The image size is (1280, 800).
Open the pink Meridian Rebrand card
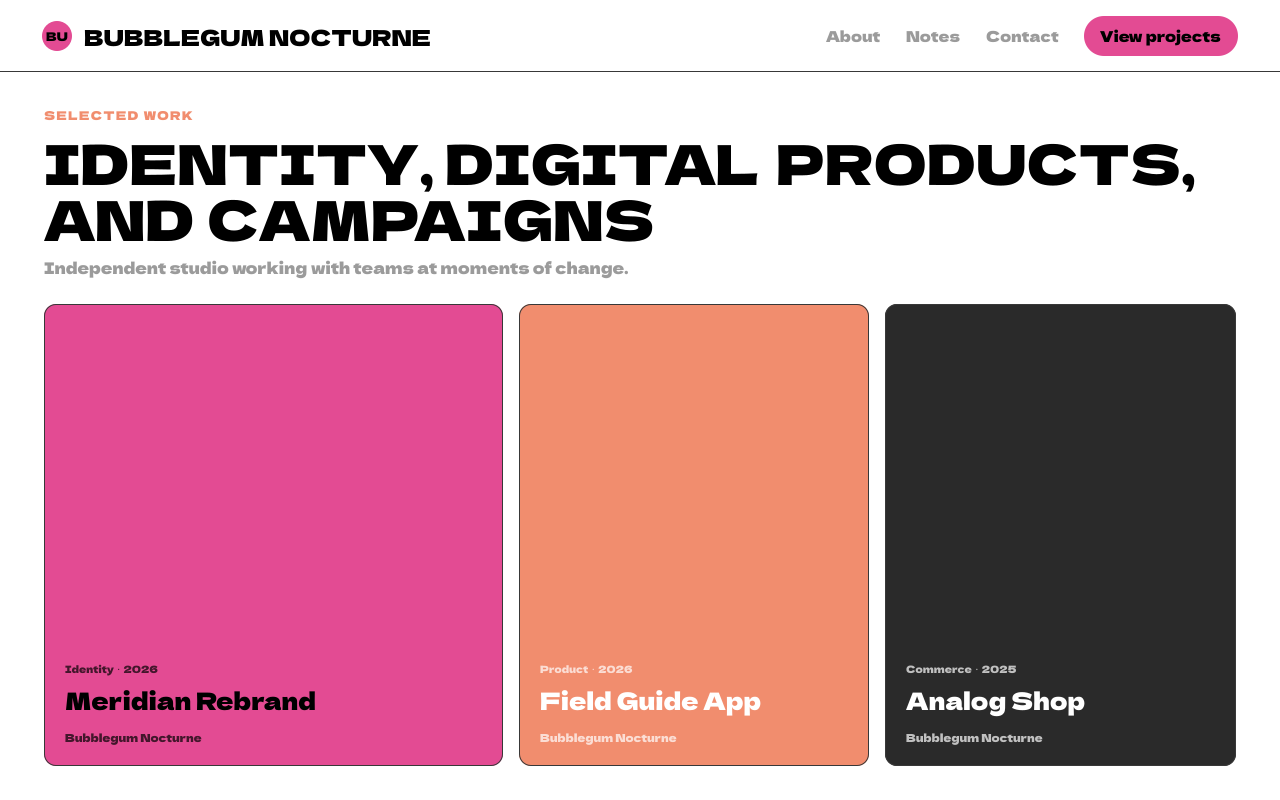click(273, 535)
